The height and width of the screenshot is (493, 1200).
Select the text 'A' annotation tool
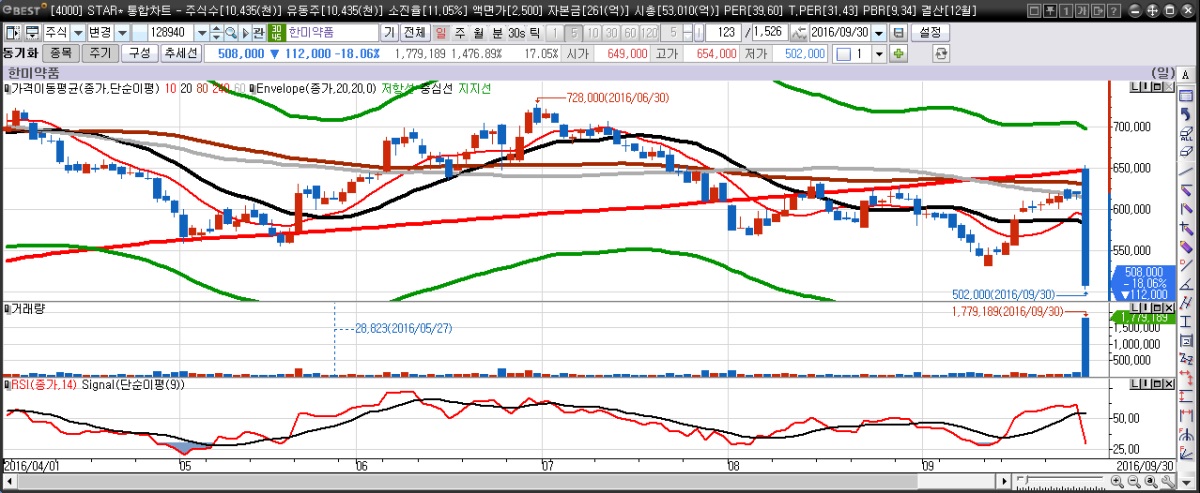1185,75
